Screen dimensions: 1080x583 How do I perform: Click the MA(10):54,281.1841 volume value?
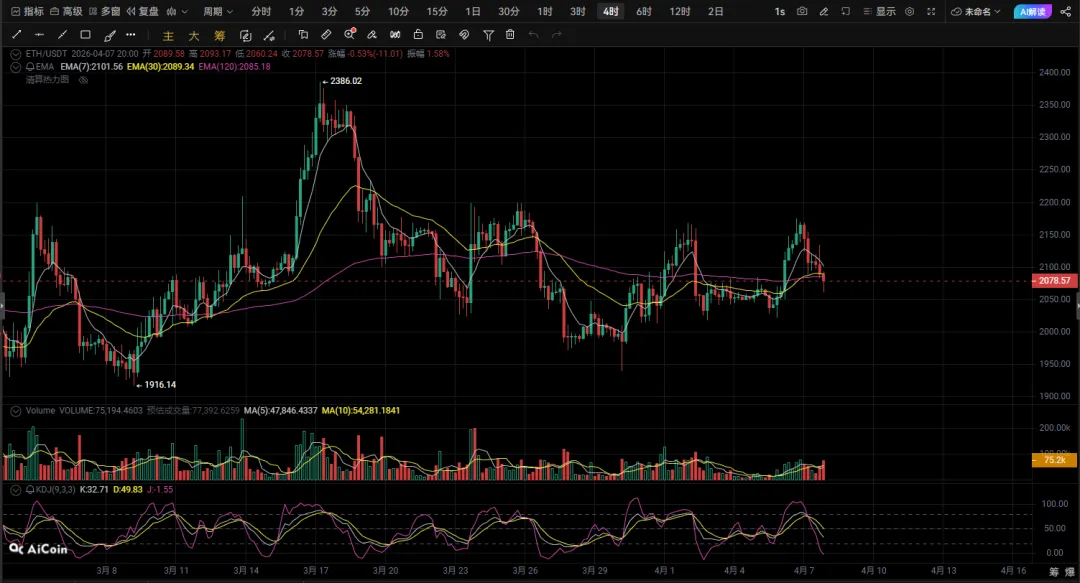click(x=360, y=411)
